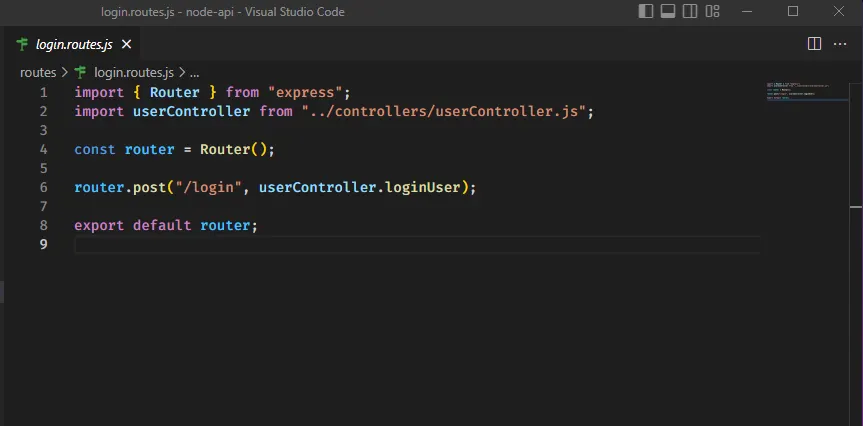Viewport: 863px width, 426px height.
Task: Open the editor more actions ellipsis
Action: click(x=840, y=44)
